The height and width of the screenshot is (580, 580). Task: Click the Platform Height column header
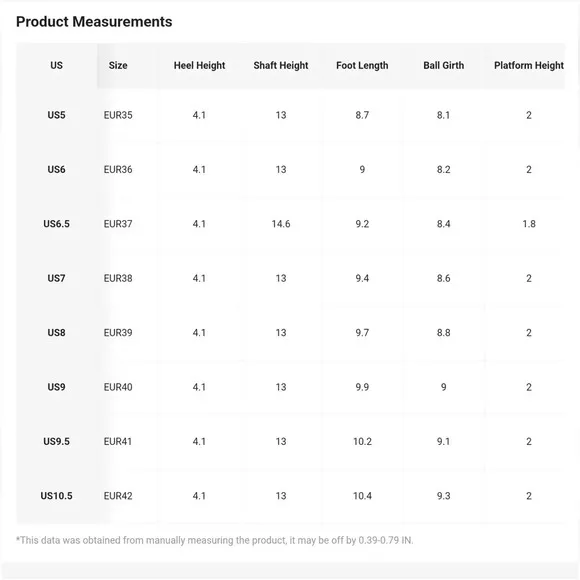pos(529,65)
